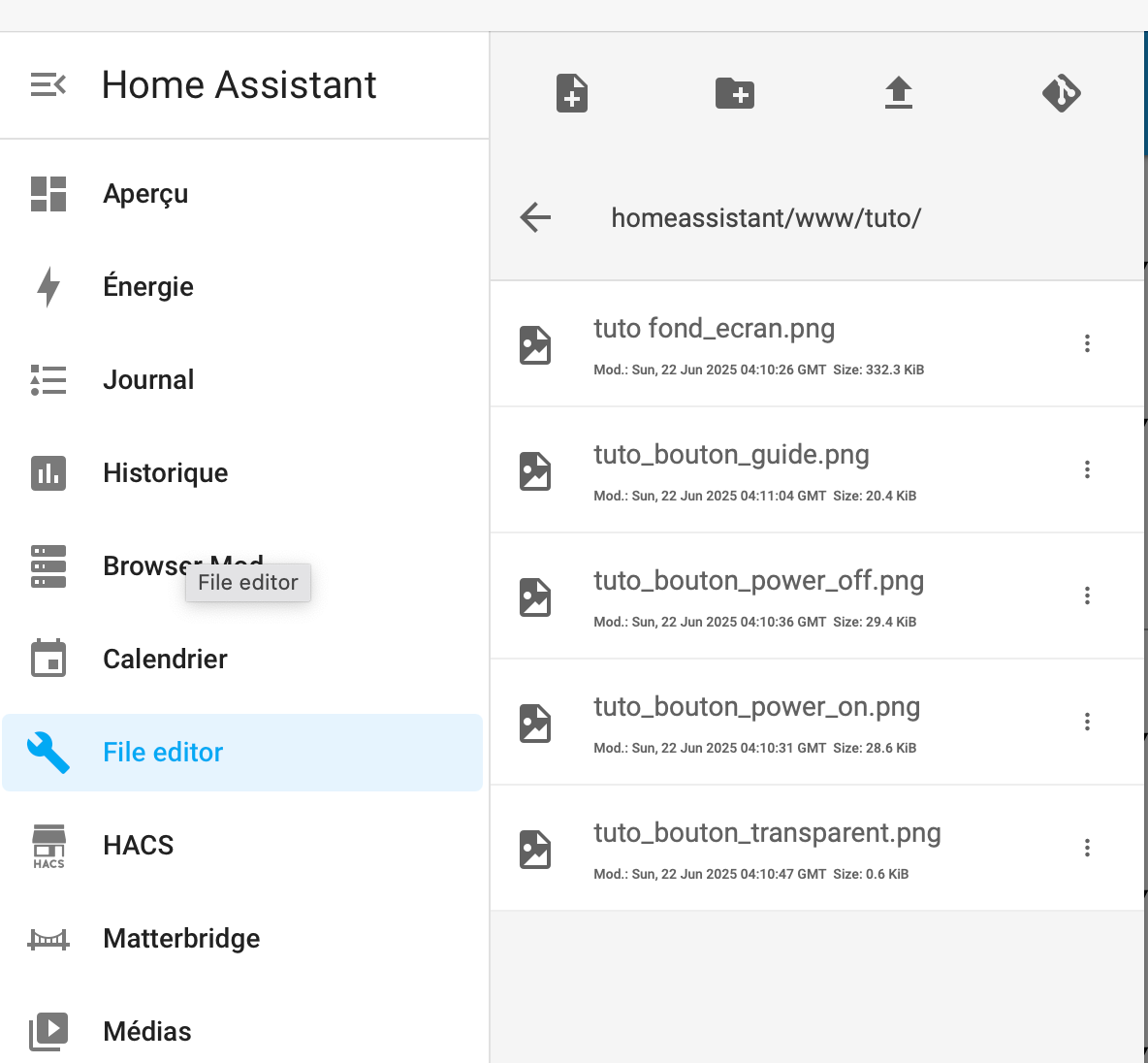Navigate to Historique in the sidebar

point(166,473)
